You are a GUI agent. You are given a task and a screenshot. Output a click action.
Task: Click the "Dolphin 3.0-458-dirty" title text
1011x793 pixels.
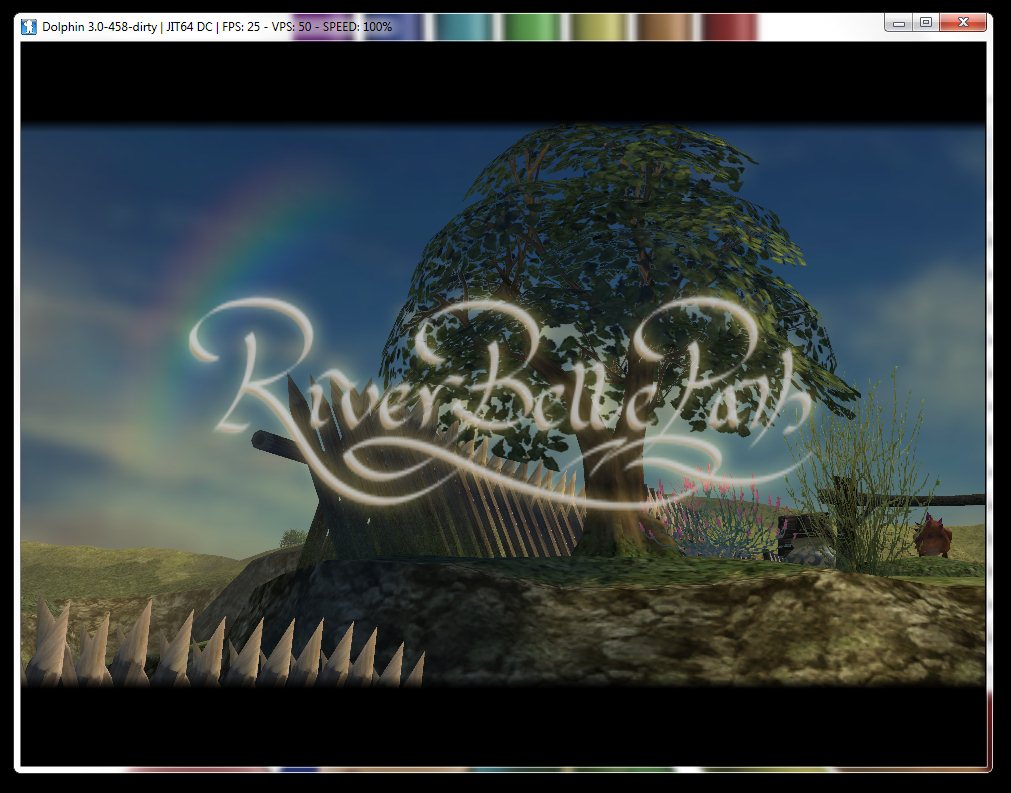[99, 27]
